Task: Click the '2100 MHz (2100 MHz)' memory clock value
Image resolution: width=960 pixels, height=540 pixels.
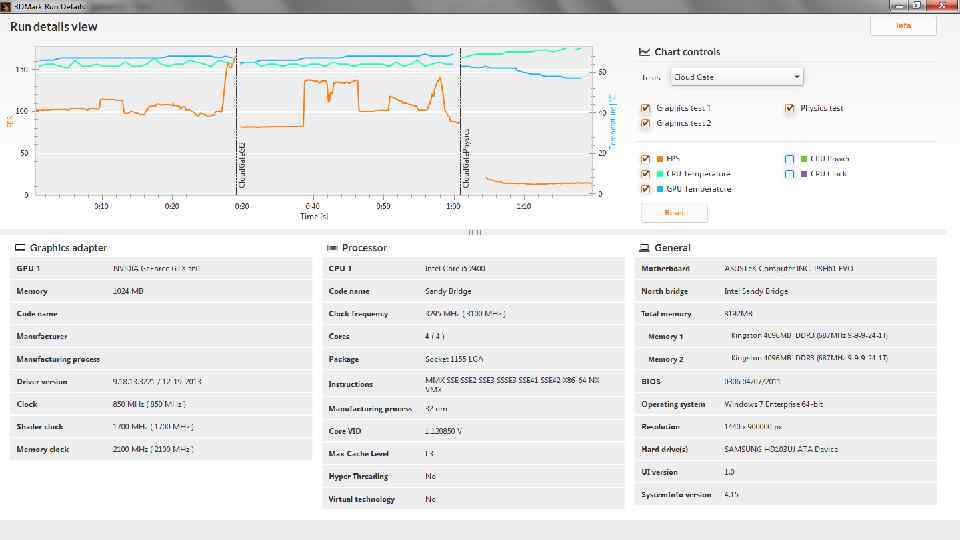Action: tap(153, 449)
